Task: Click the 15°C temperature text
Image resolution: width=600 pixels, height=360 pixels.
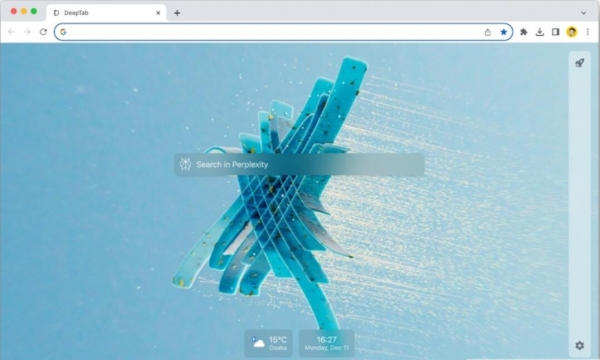Action: pos(278,339)
